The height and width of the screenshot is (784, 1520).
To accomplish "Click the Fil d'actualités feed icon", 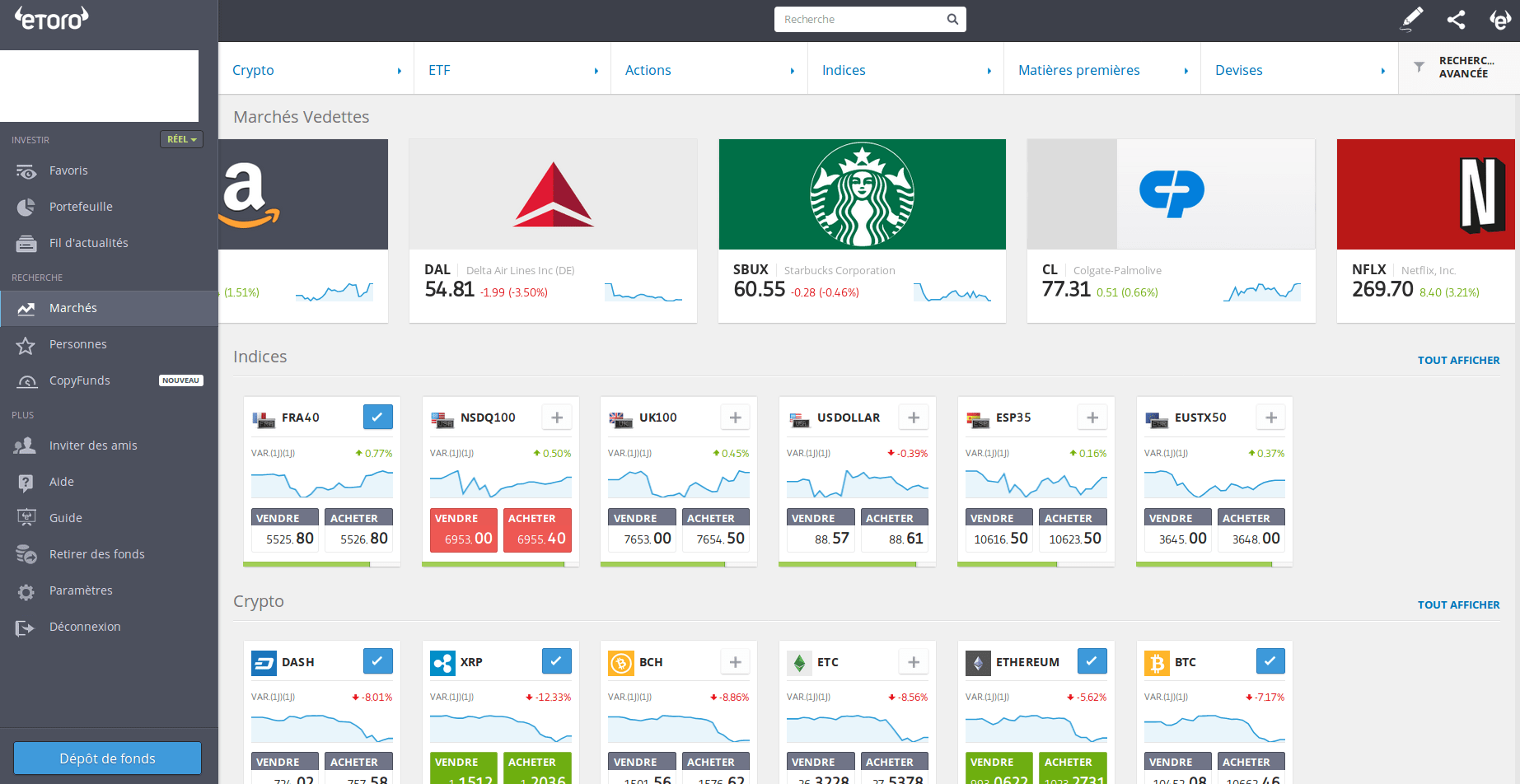I will click(x=26, y=244).
